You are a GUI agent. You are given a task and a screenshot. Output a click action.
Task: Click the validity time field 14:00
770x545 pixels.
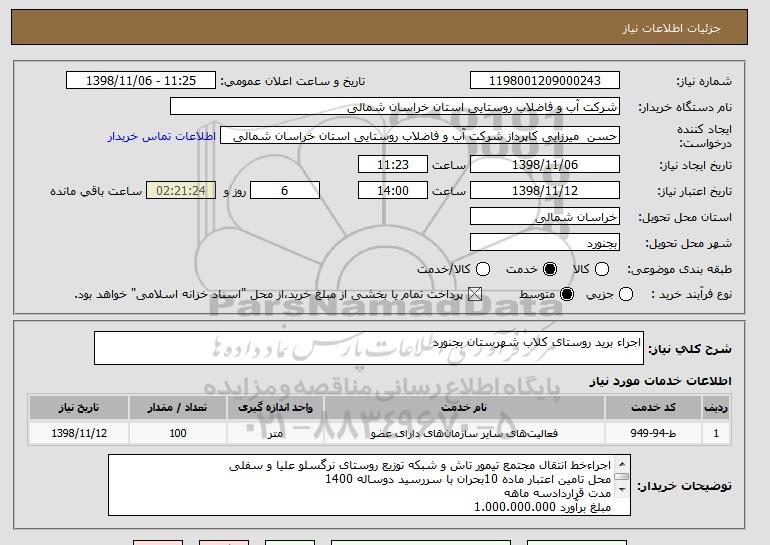(x=393, y=191)
